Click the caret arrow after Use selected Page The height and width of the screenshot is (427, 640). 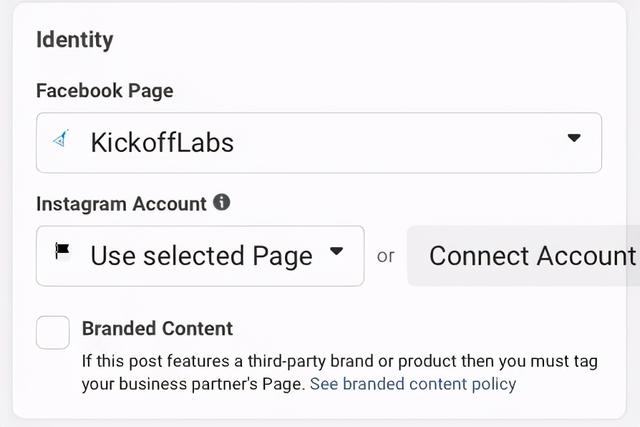(336, 251)
